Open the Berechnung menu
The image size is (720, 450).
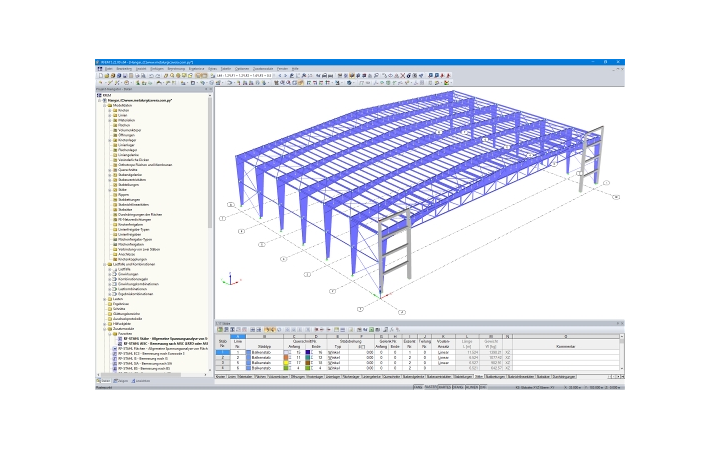point(176,68)
